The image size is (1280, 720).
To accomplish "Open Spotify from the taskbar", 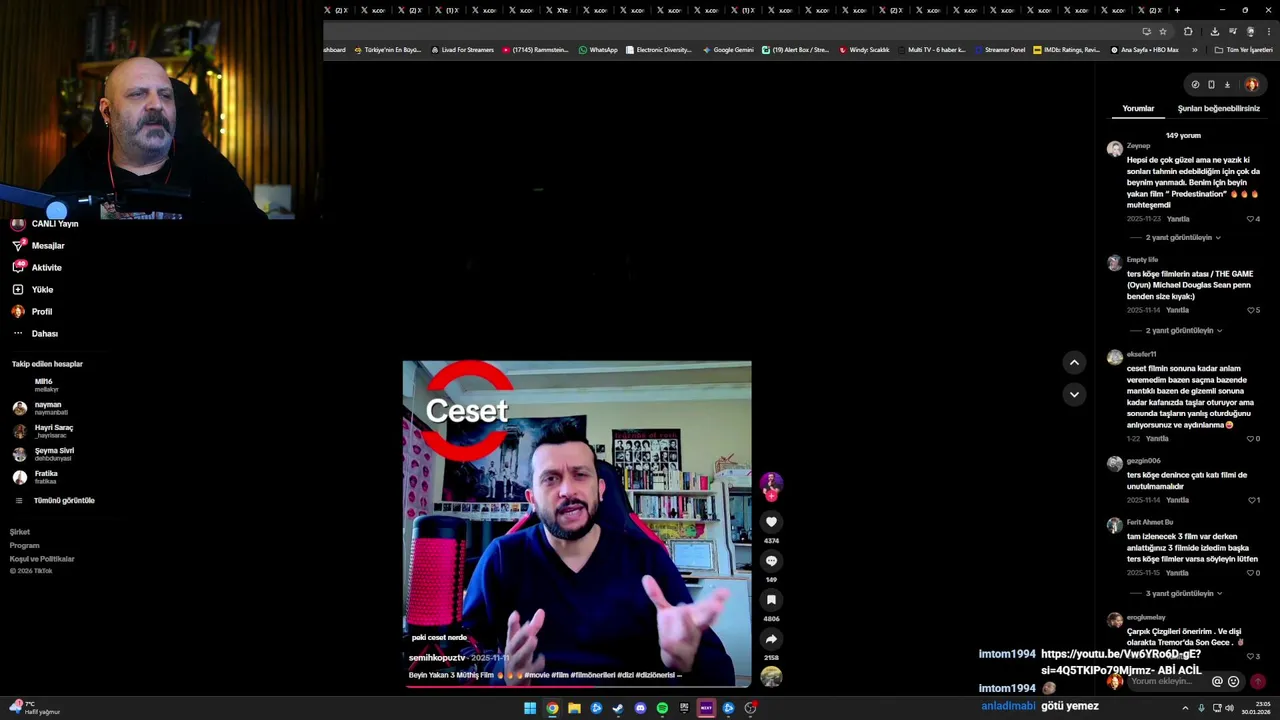I will click(662, 708).
